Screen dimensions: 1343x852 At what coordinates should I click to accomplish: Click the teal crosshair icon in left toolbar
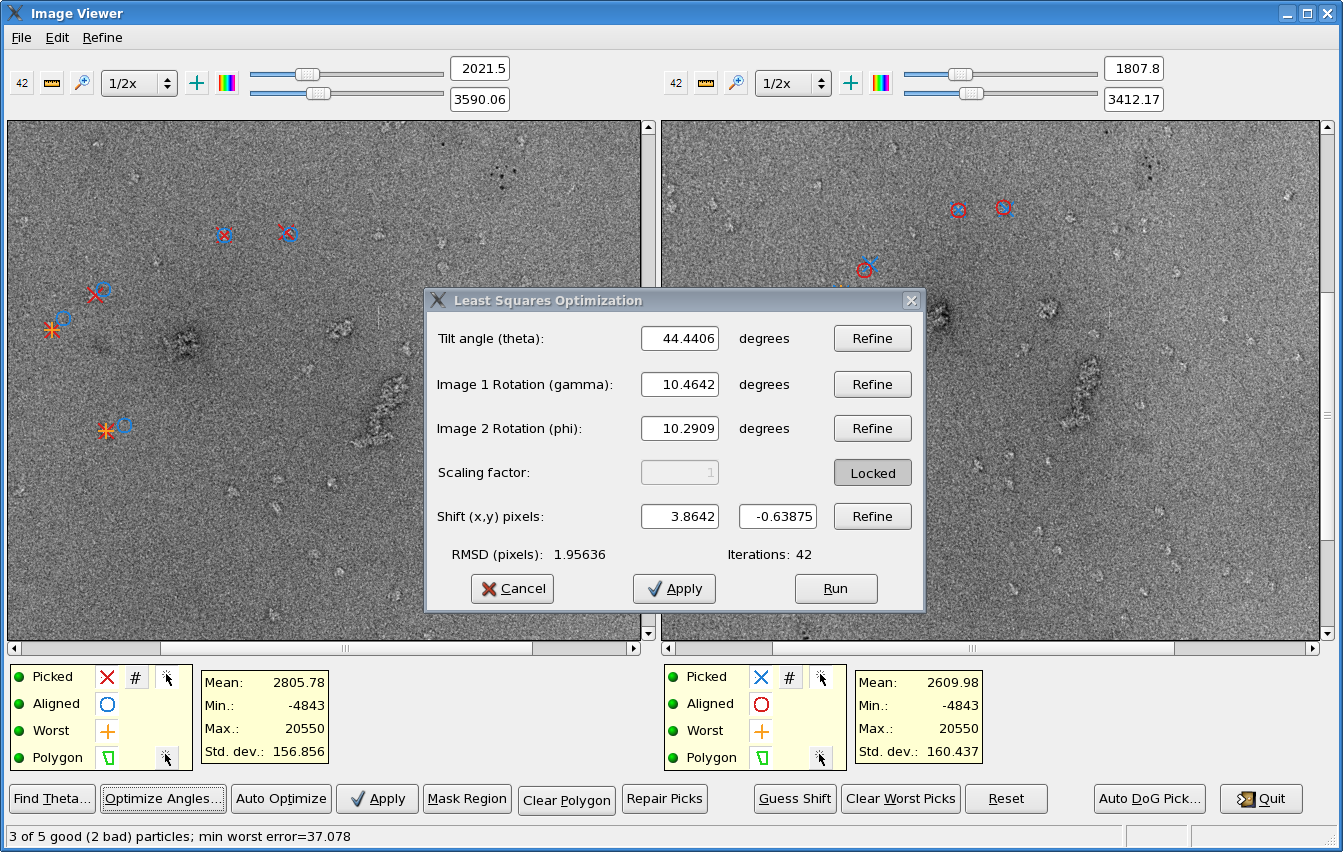click(197, 83)
